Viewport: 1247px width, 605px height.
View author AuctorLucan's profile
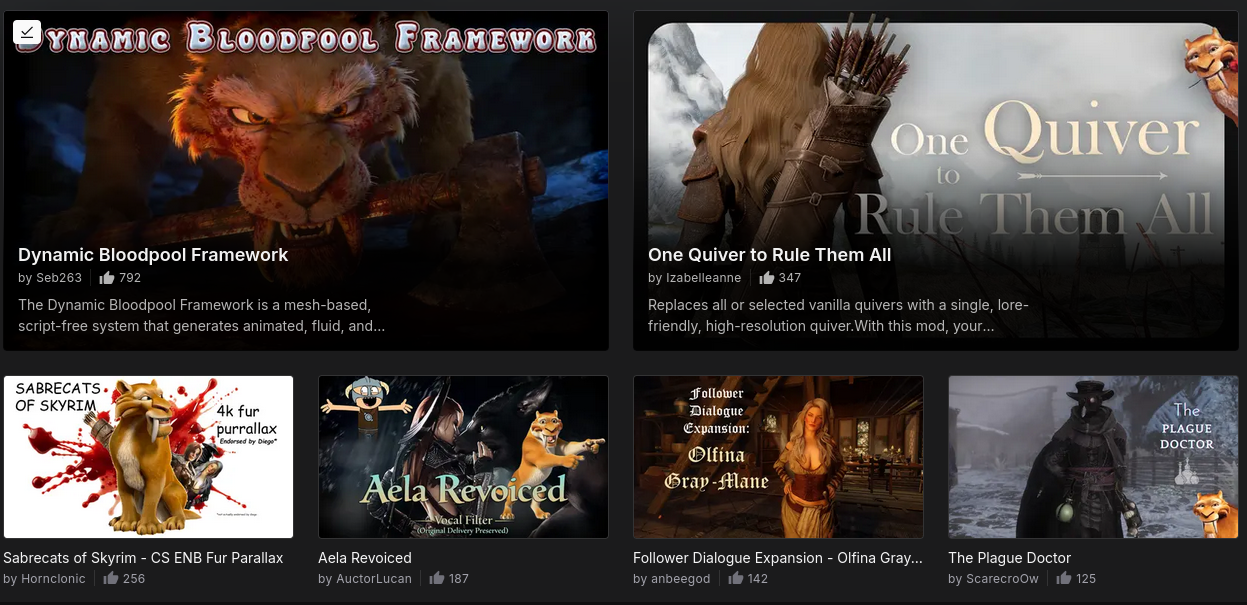tap(374, 579)
